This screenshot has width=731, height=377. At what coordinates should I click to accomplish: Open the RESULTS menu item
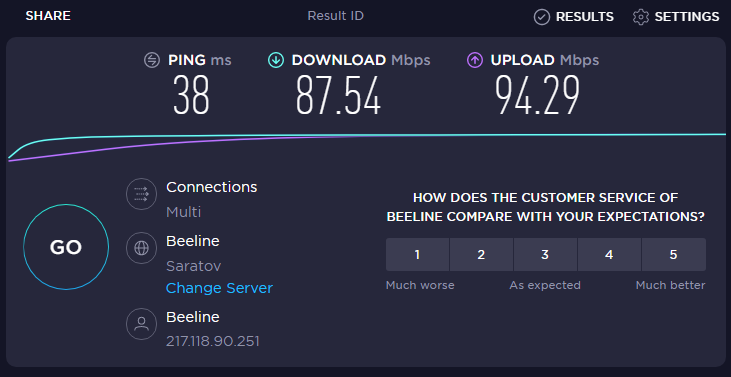point(585,17)
